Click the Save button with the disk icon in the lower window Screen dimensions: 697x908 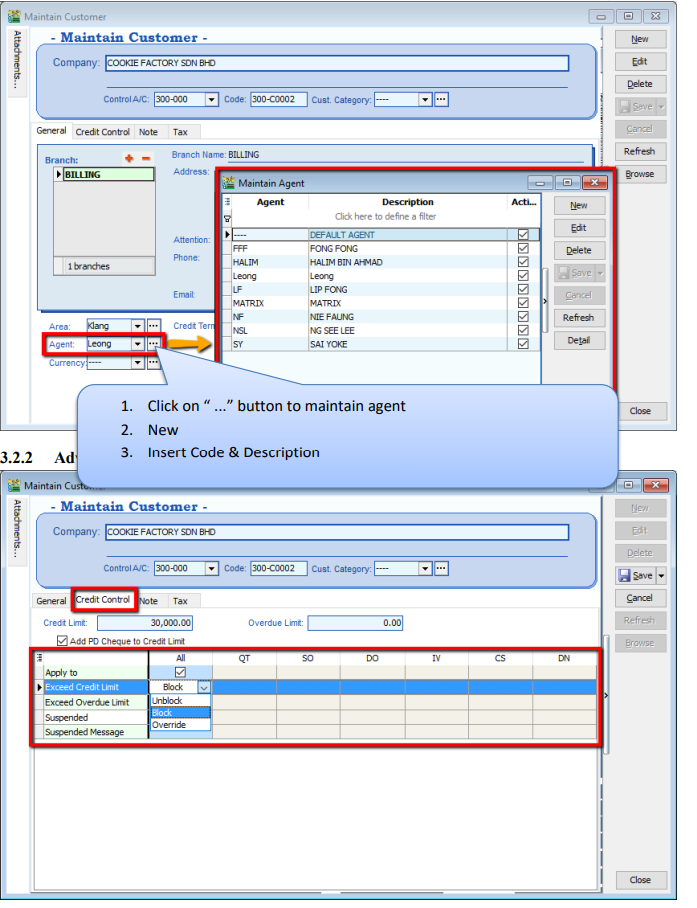[634, 576]
